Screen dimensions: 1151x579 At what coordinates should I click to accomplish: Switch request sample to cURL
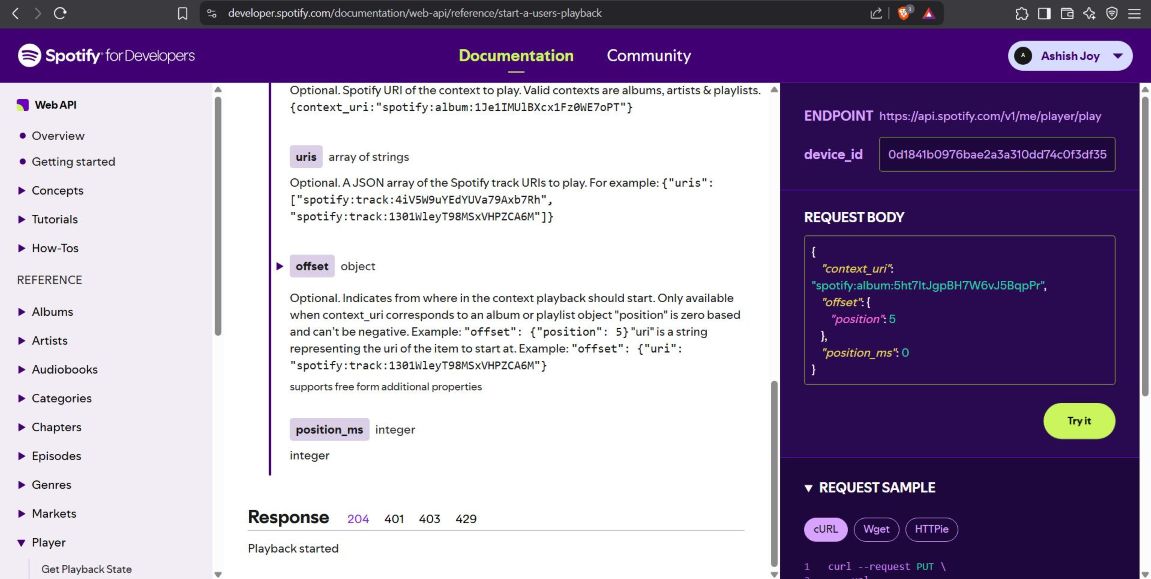[x=826, y=529]
